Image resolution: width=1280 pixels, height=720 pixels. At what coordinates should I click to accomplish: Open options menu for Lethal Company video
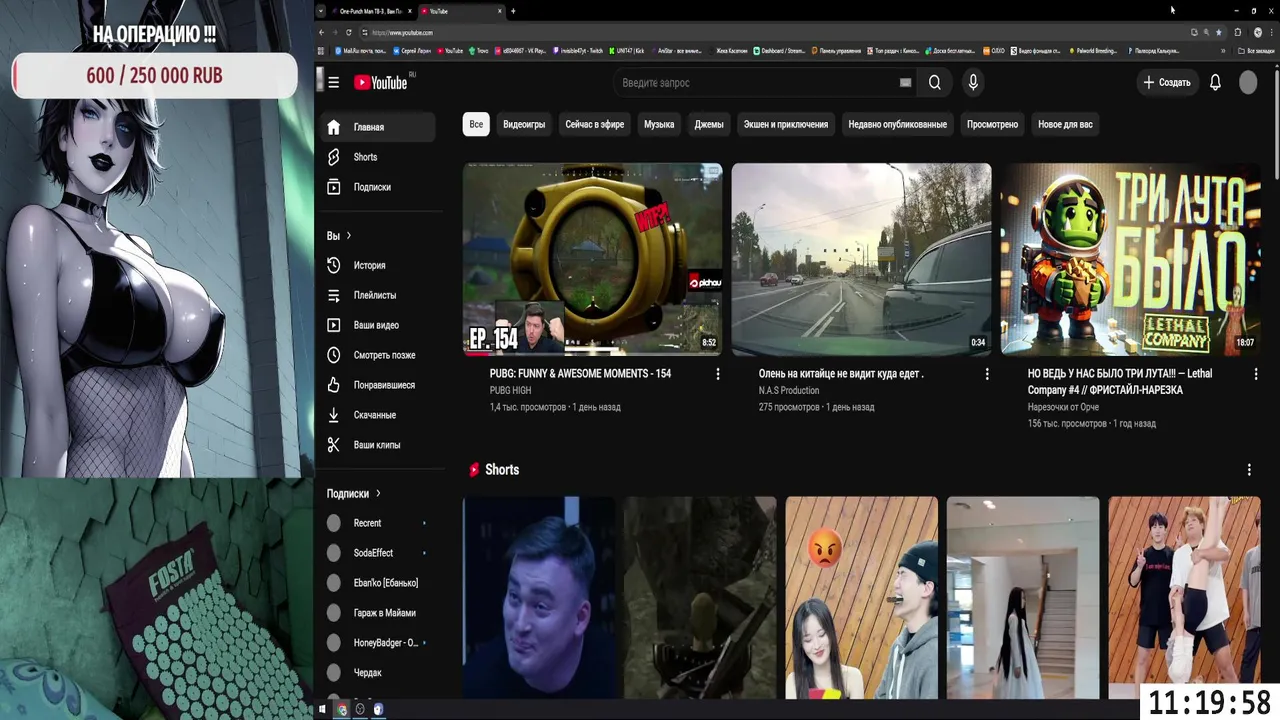pyautogui.click(x=1256, y=374)
